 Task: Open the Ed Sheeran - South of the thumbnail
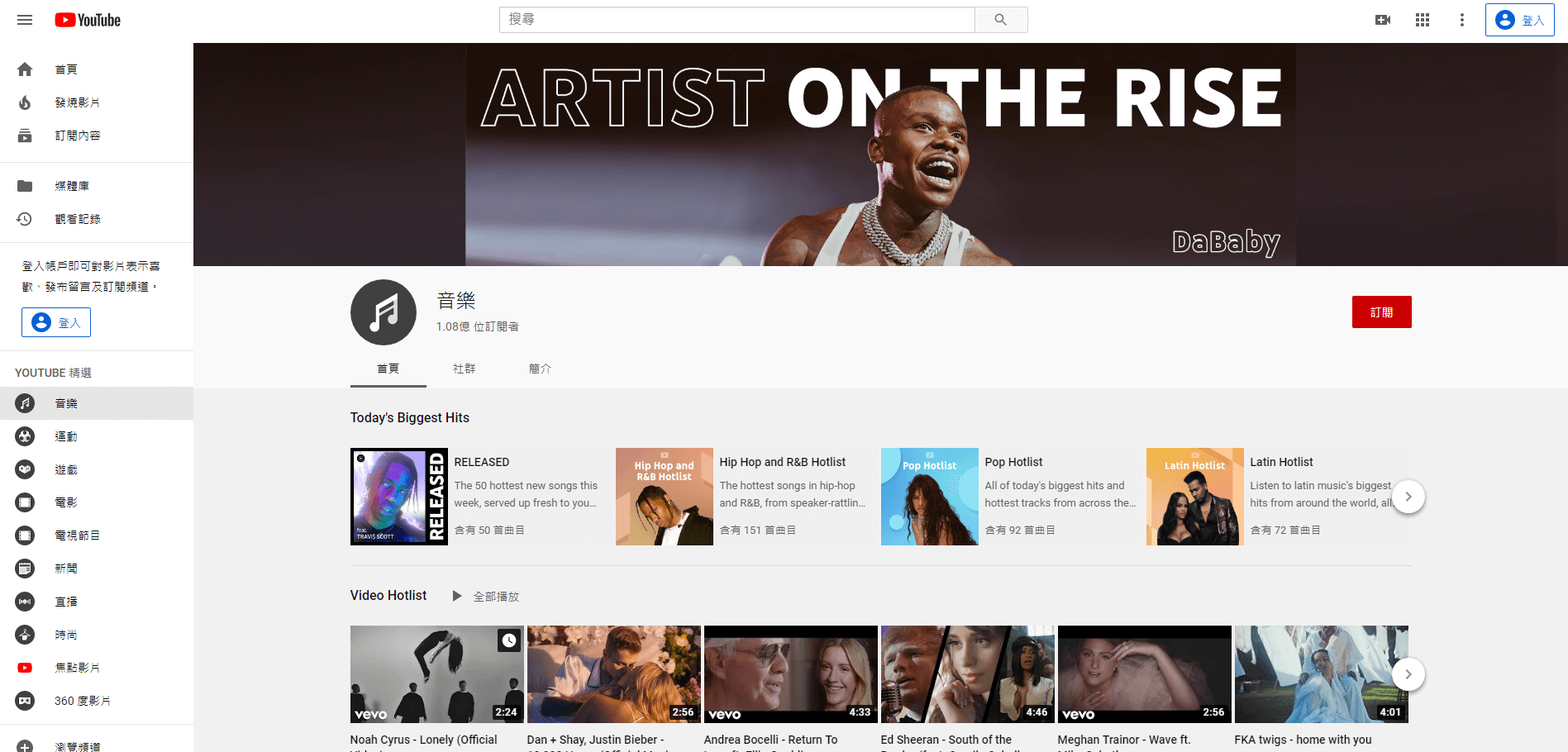pos(968,674)
